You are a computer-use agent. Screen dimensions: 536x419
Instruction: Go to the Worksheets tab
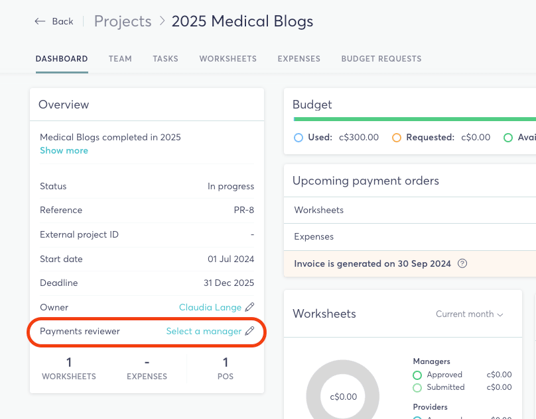[228, 59]
